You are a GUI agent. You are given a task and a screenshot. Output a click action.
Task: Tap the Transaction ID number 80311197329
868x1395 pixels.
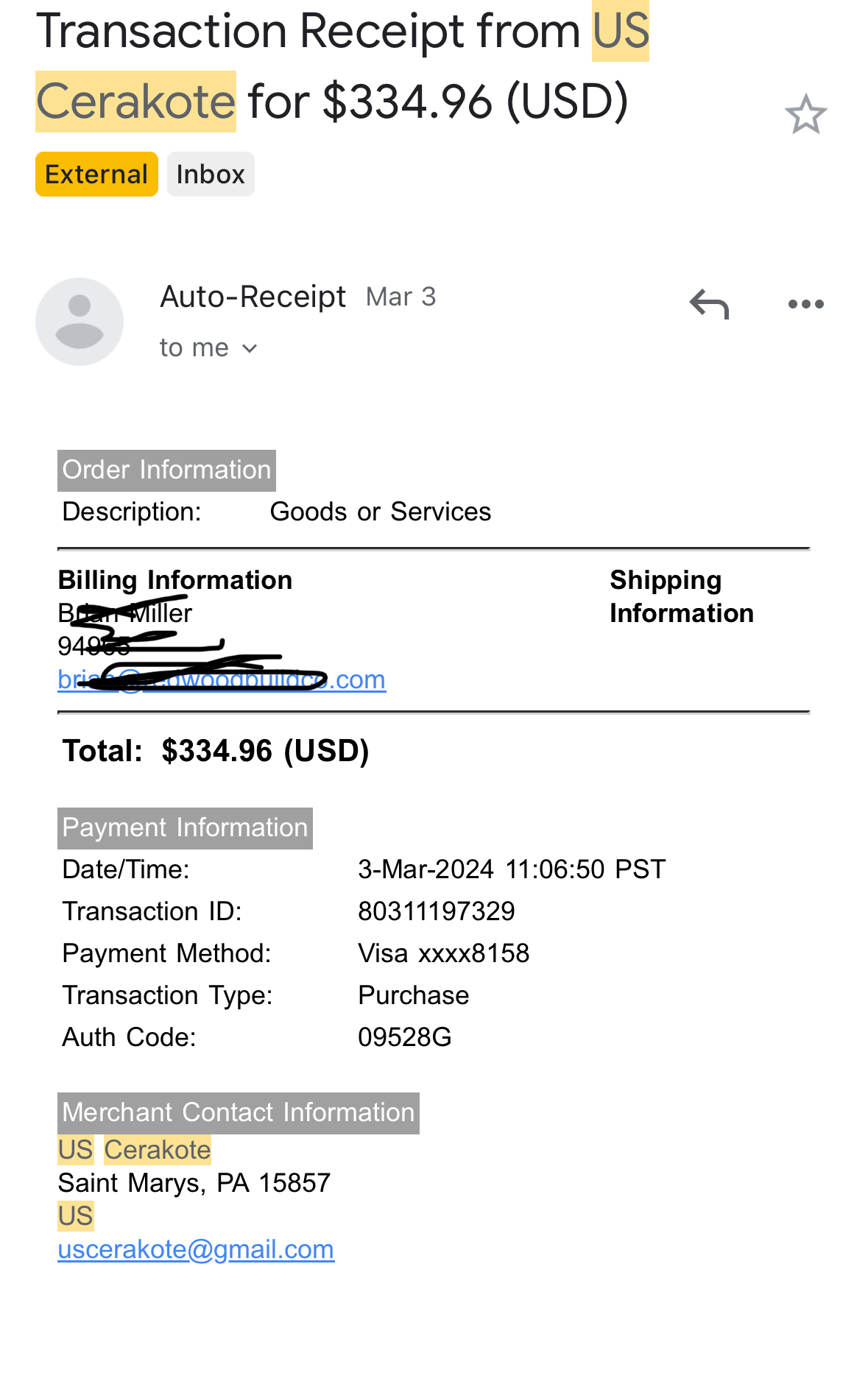pos(437,911)
